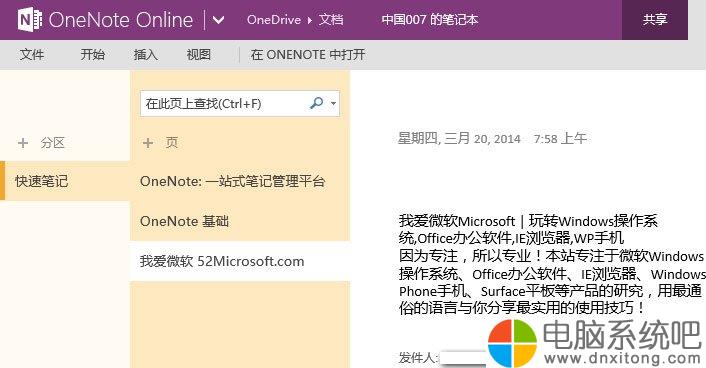Image resolution: width=706 pixels, height=368 pixels.
Task: Add a new page with + 页
Action: [x=160, y=143]
